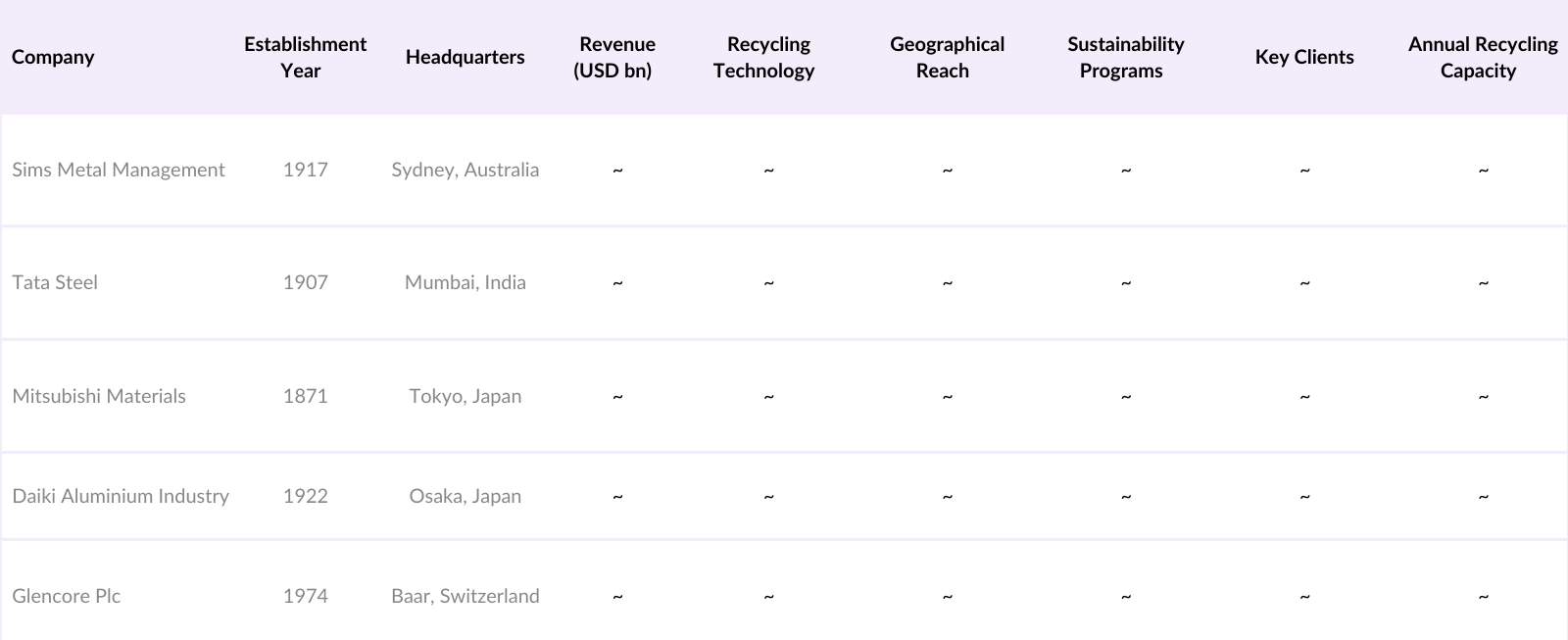Select the Establishment Year column header
The width and height of the screenshot is (1568, 640).
(305, 57)
